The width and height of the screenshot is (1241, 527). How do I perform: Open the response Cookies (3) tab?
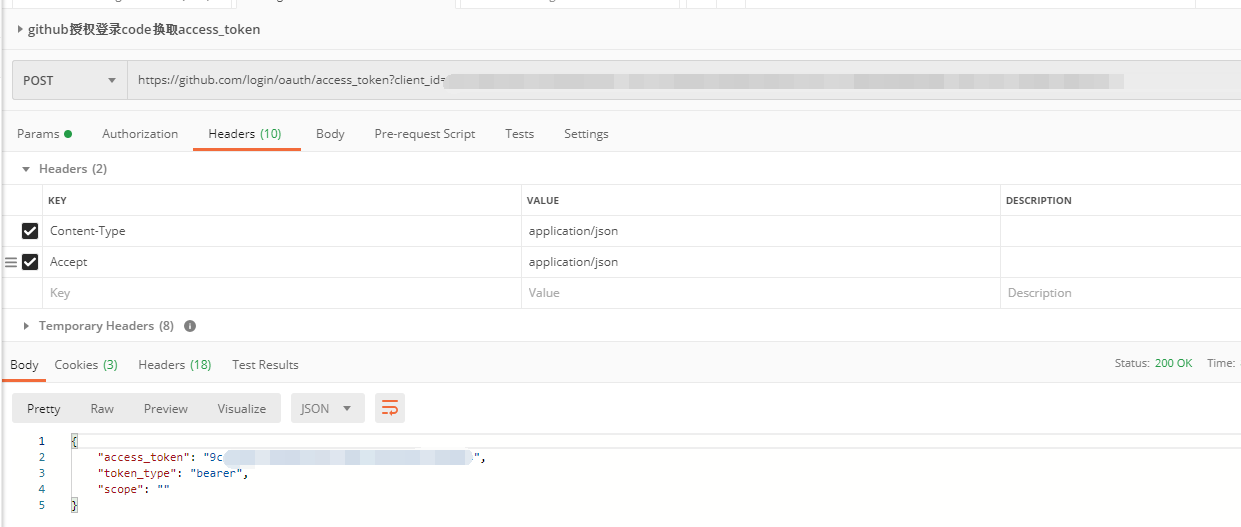point(86,365)
